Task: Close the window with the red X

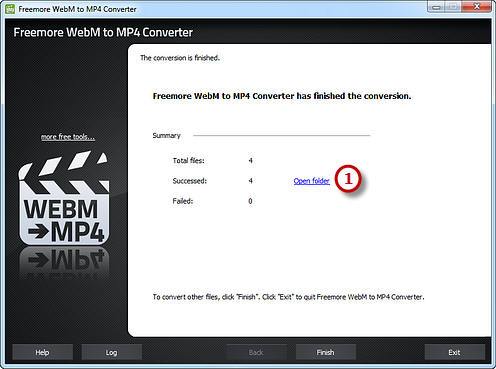Action: pyautogui.click(x=477, y=7)
